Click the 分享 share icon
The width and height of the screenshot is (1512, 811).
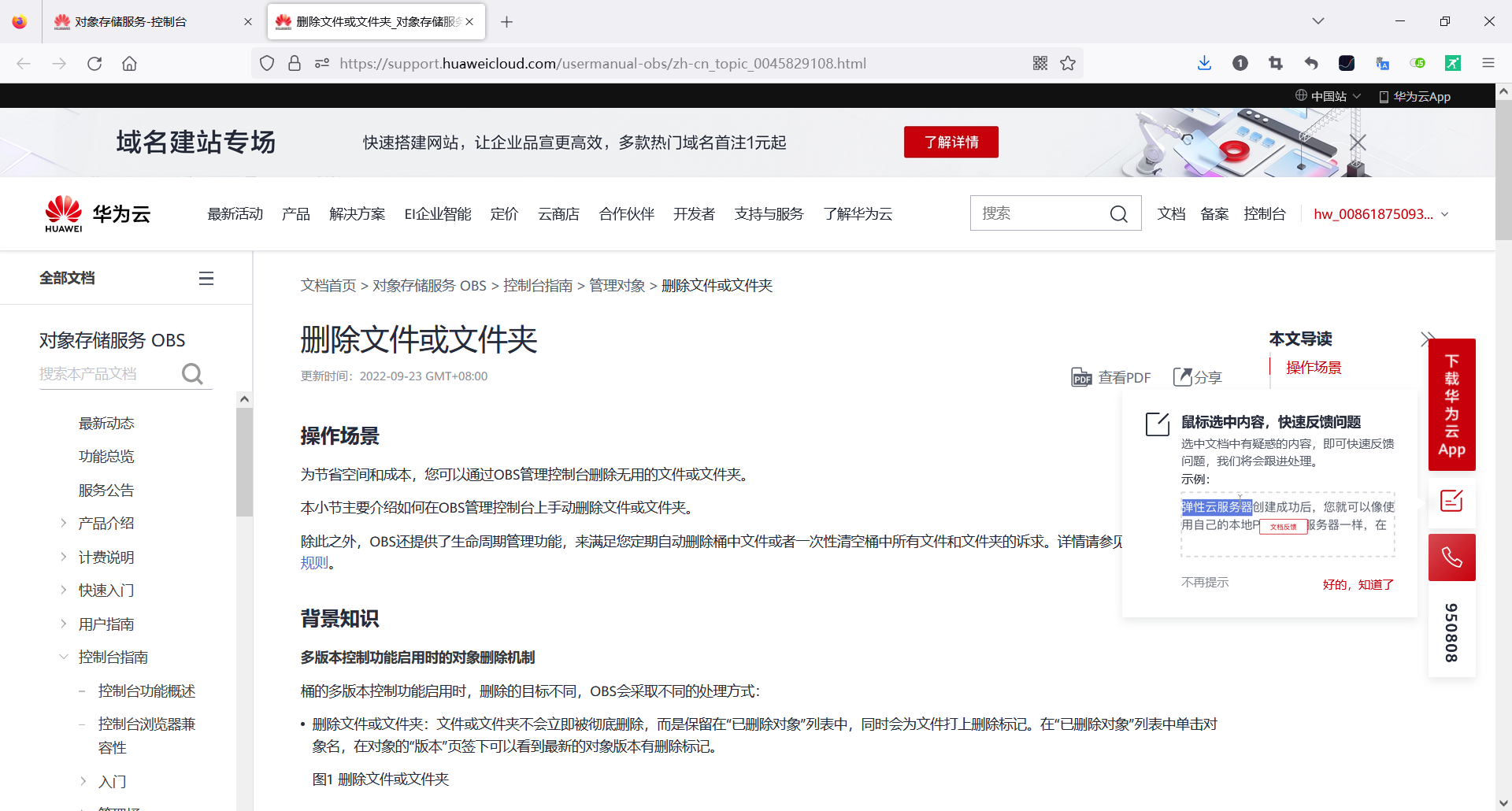pyautogui.click(x=1184, y=376)
